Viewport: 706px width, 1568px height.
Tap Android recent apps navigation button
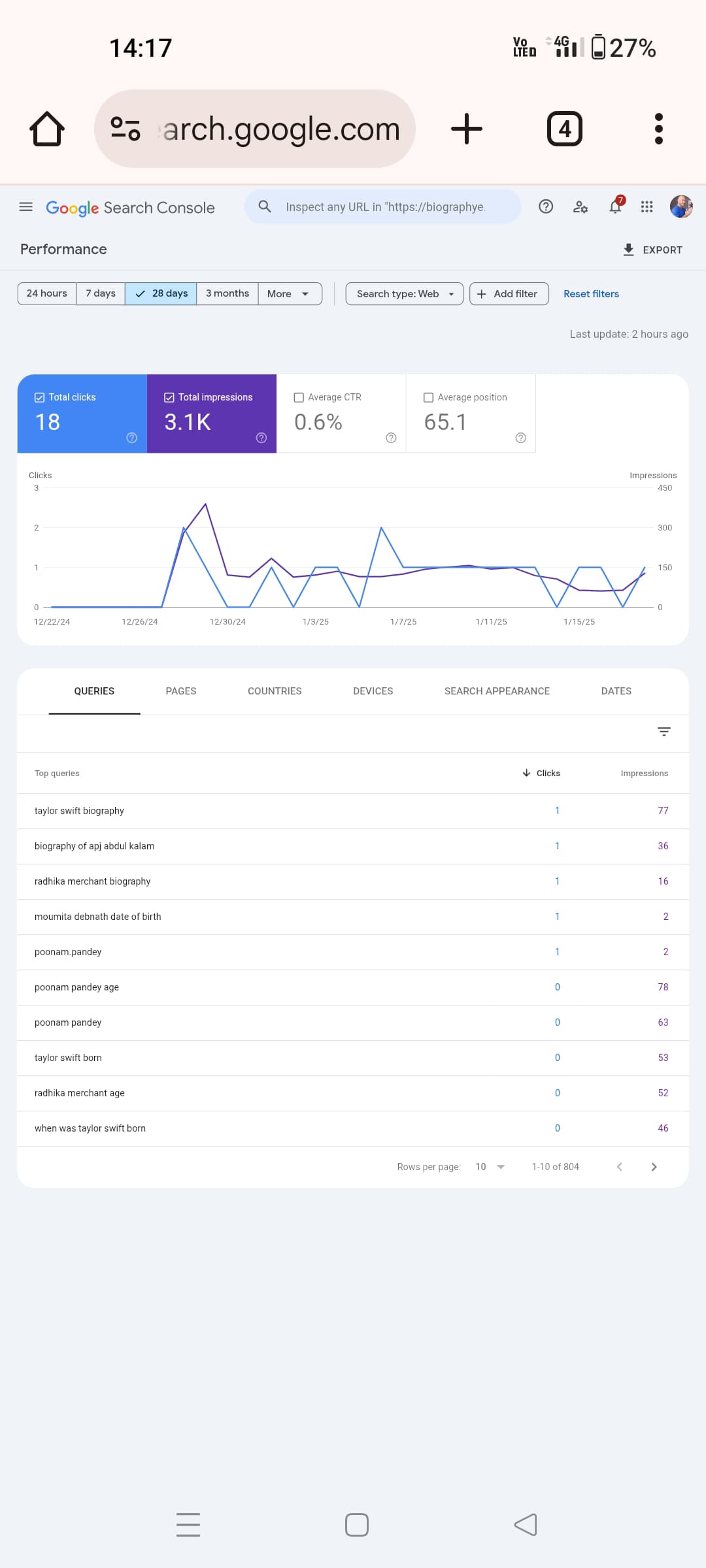click(x=188, y=1524)
